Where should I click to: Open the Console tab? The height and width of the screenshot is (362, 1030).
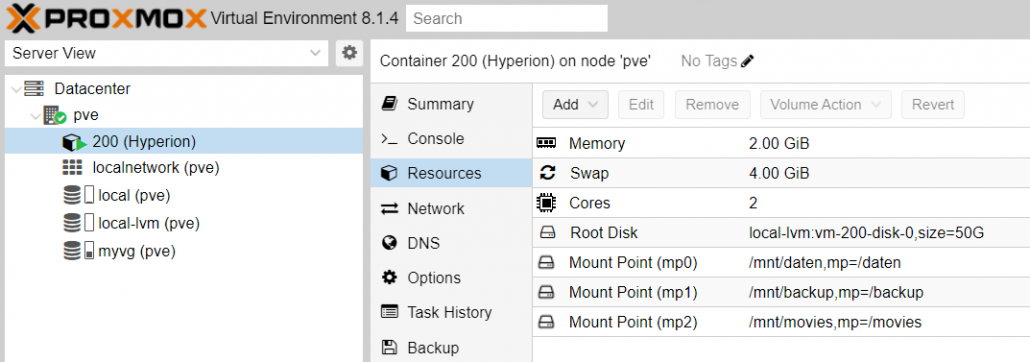click(x=451, y=139)
